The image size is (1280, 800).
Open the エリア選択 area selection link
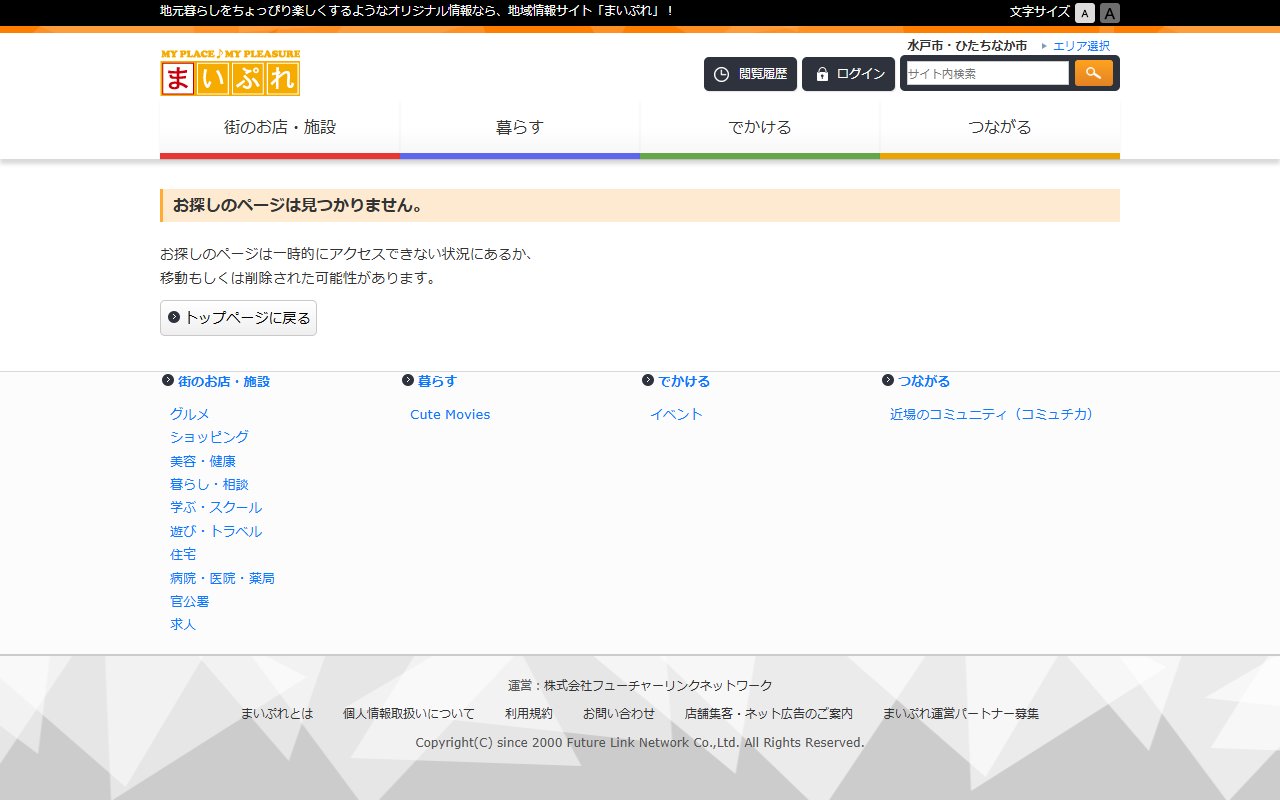point(1081,46)
